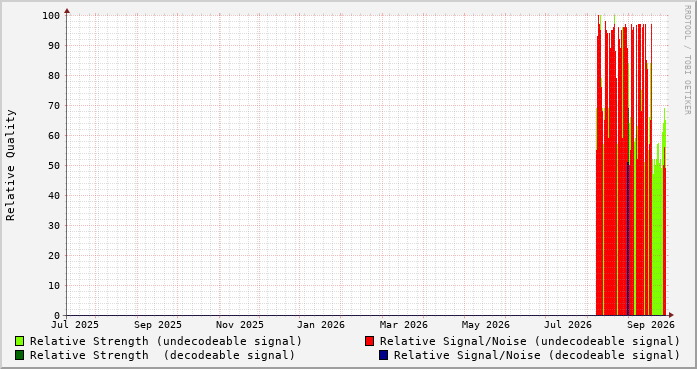The image size is (697, 369).
Task: Click the 100 value on y-axis
Action: (x=51, y=16)
